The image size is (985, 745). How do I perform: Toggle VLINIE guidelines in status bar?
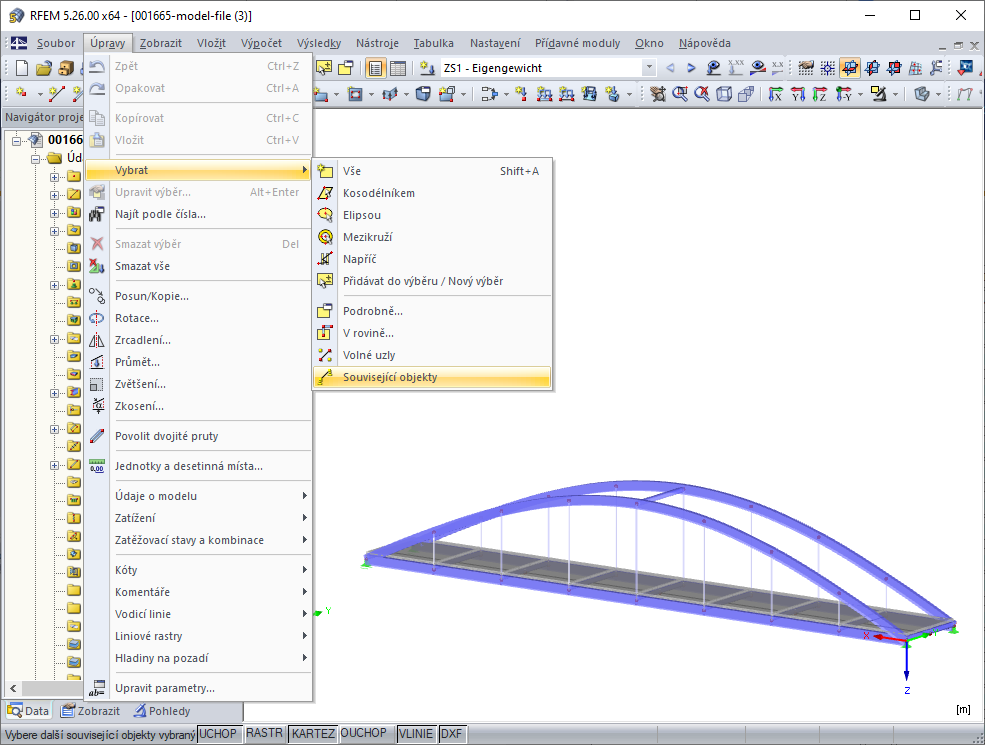tap(415, 733)
